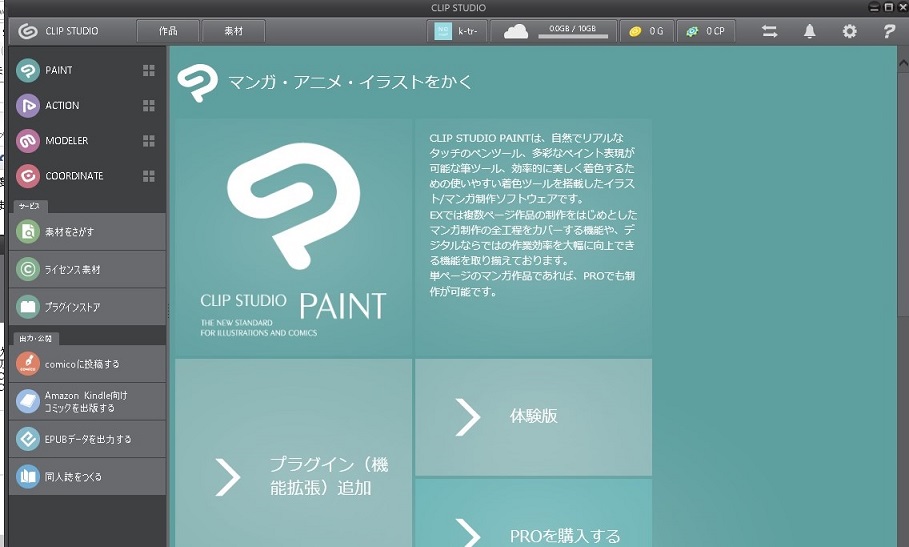Click the chevron arrow on プラグイン tile
909x547 pixels.
(x=228, y=477)
